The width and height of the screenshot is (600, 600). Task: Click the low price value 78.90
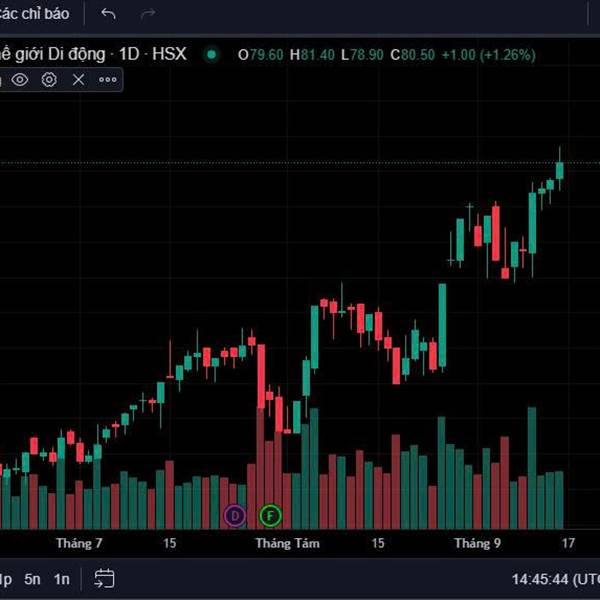[x=366, y=55]
